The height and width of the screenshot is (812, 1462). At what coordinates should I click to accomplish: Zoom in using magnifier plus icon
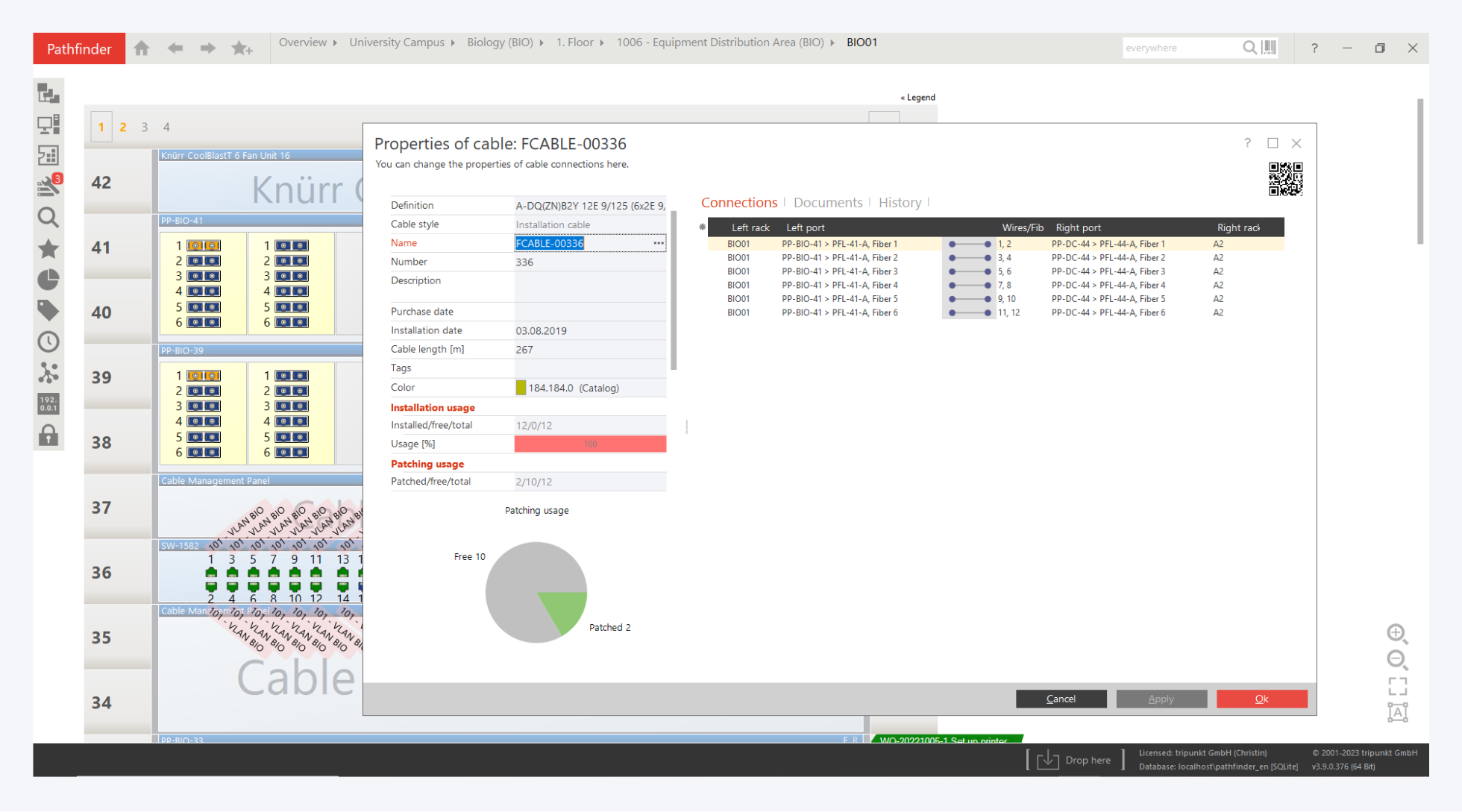(1397, 634)
